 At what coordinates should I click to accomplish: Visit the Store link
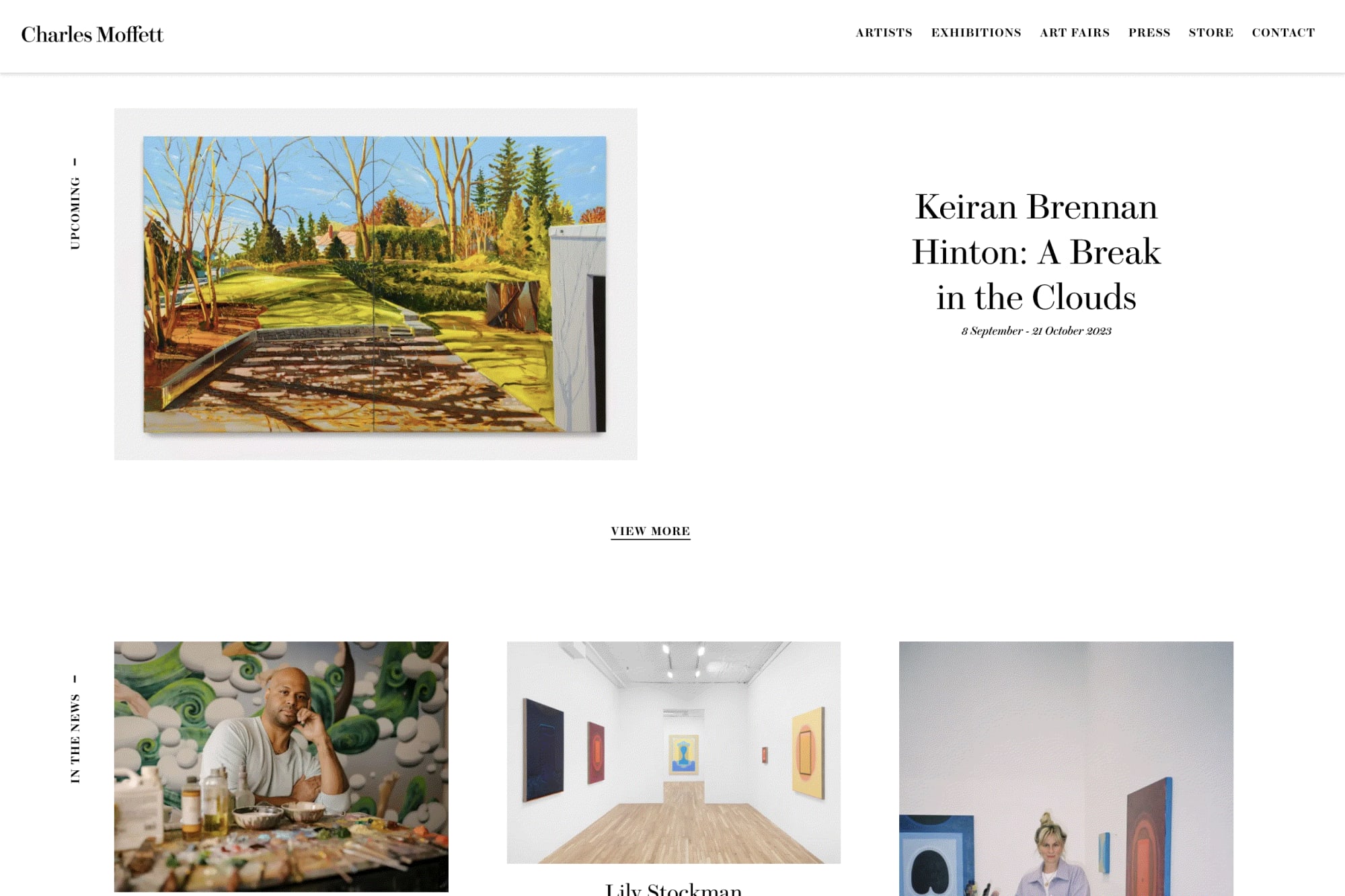[1210, 32]
